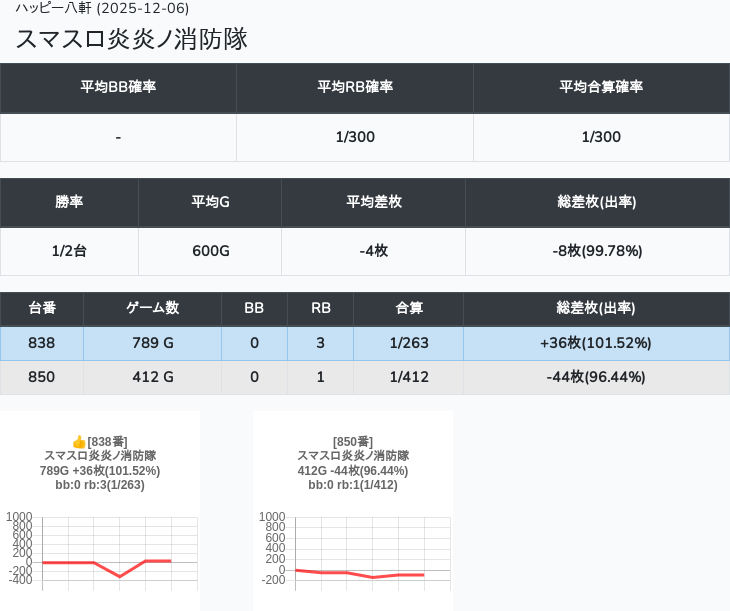The height and width of the screenshot is (611, 730).
Task: Click the thumbs-up icon on machine 838 chart
Action: point(79,442)
